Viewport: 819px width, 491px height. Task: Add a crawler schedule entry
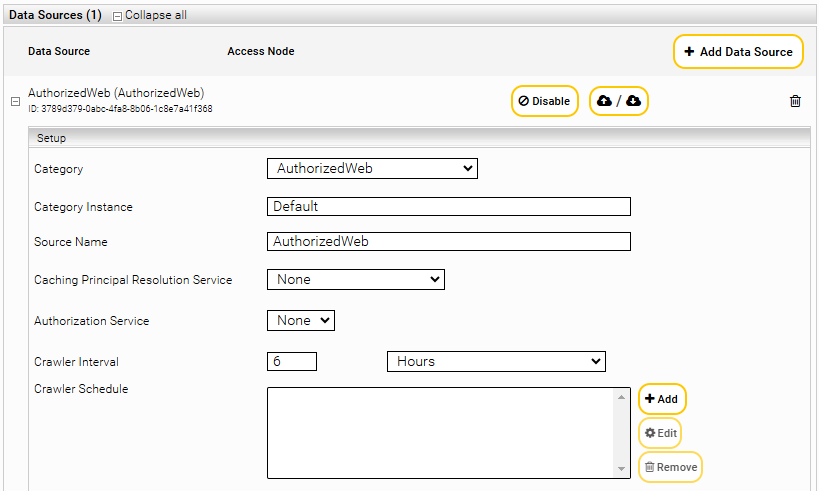click(662, 399)
